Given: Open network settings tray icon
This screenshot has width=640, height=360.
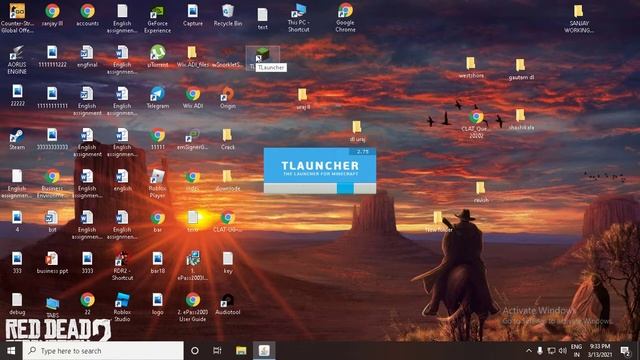Looking at the screenshot, I should [551, 351].
